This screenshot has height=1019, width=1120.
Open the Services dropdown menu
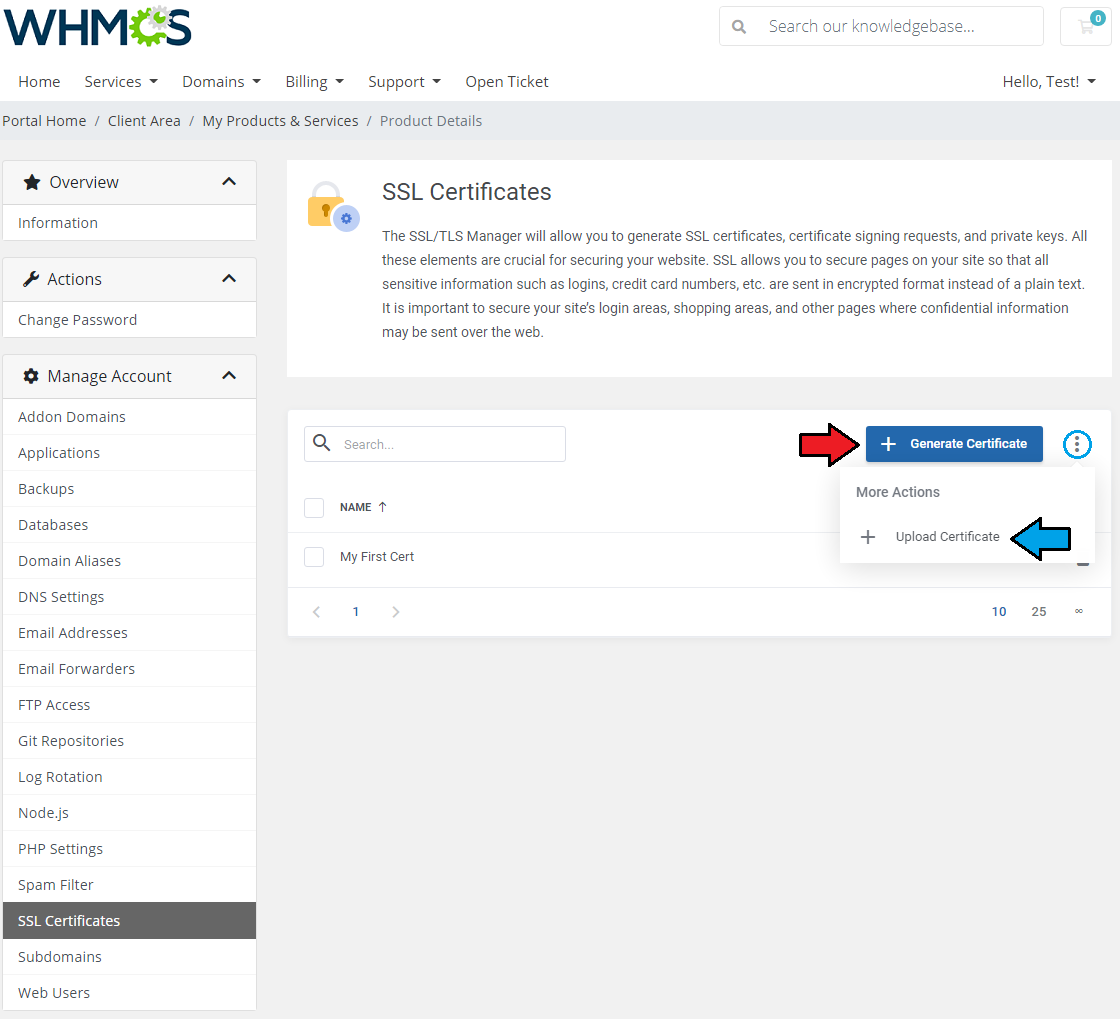coord(121,81)
